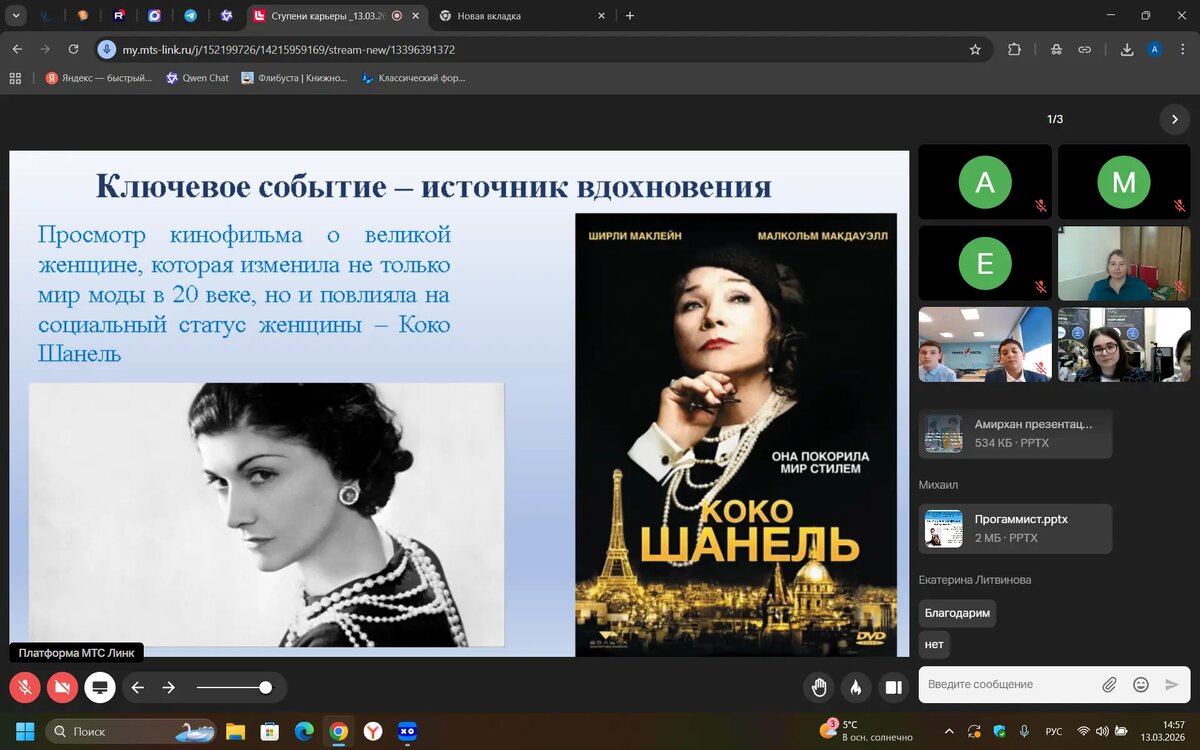Image resolution: width=1200 pixels, height=750 pixels.
Task: Switch the РУС keyboard language
Action: (1054, 731)
